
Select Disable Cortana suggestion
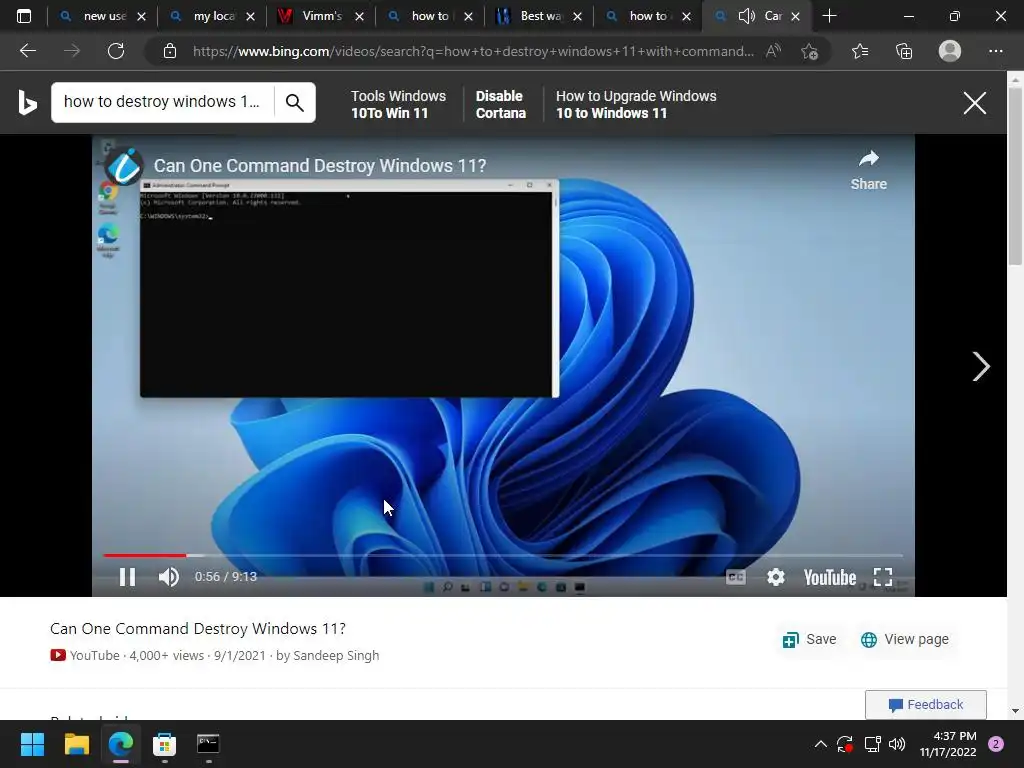[501, 104]
